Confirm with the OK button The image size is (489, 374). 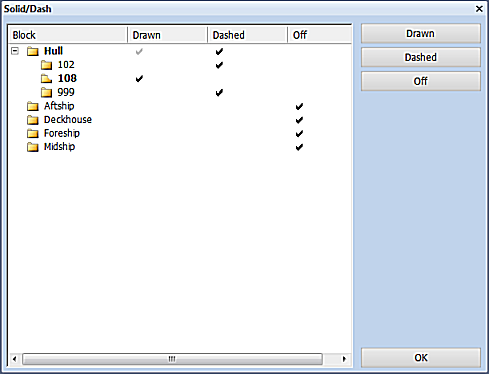421,358
